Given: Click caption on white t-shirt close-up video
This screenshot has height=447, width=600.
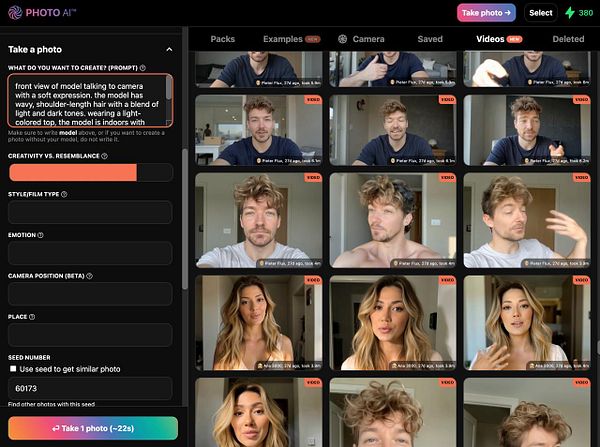Looking at the screenshot, I should pyautogui.click(x=290, y=263).
